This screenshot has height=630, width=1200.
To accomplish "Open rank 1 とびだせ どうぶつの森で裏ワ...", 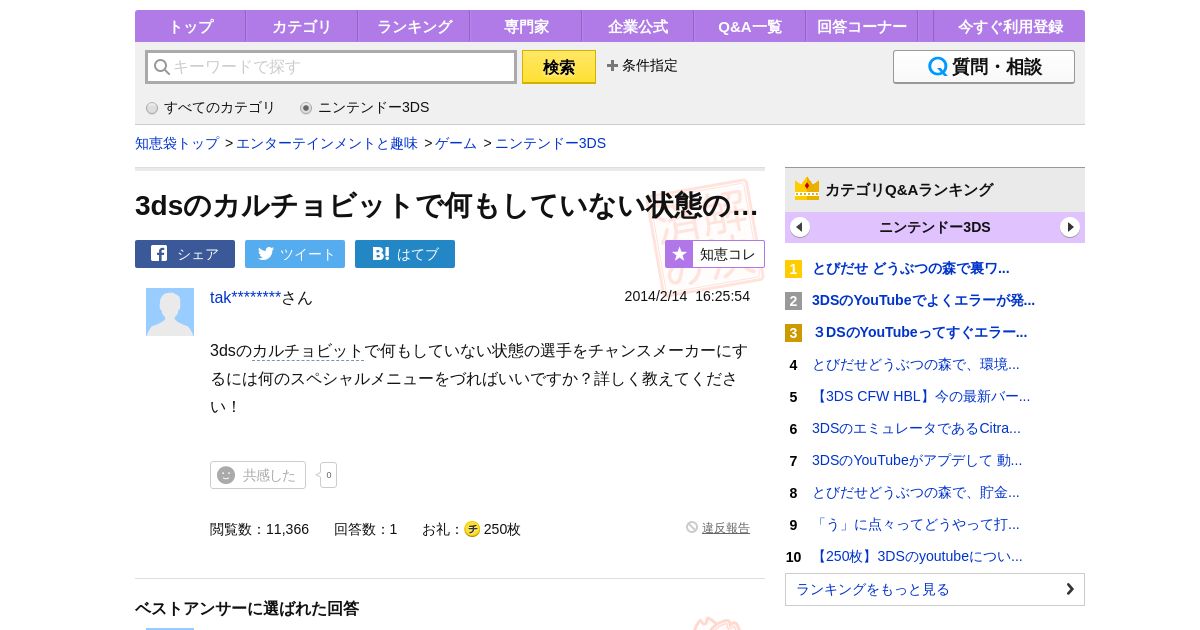I will pos(911,268).
